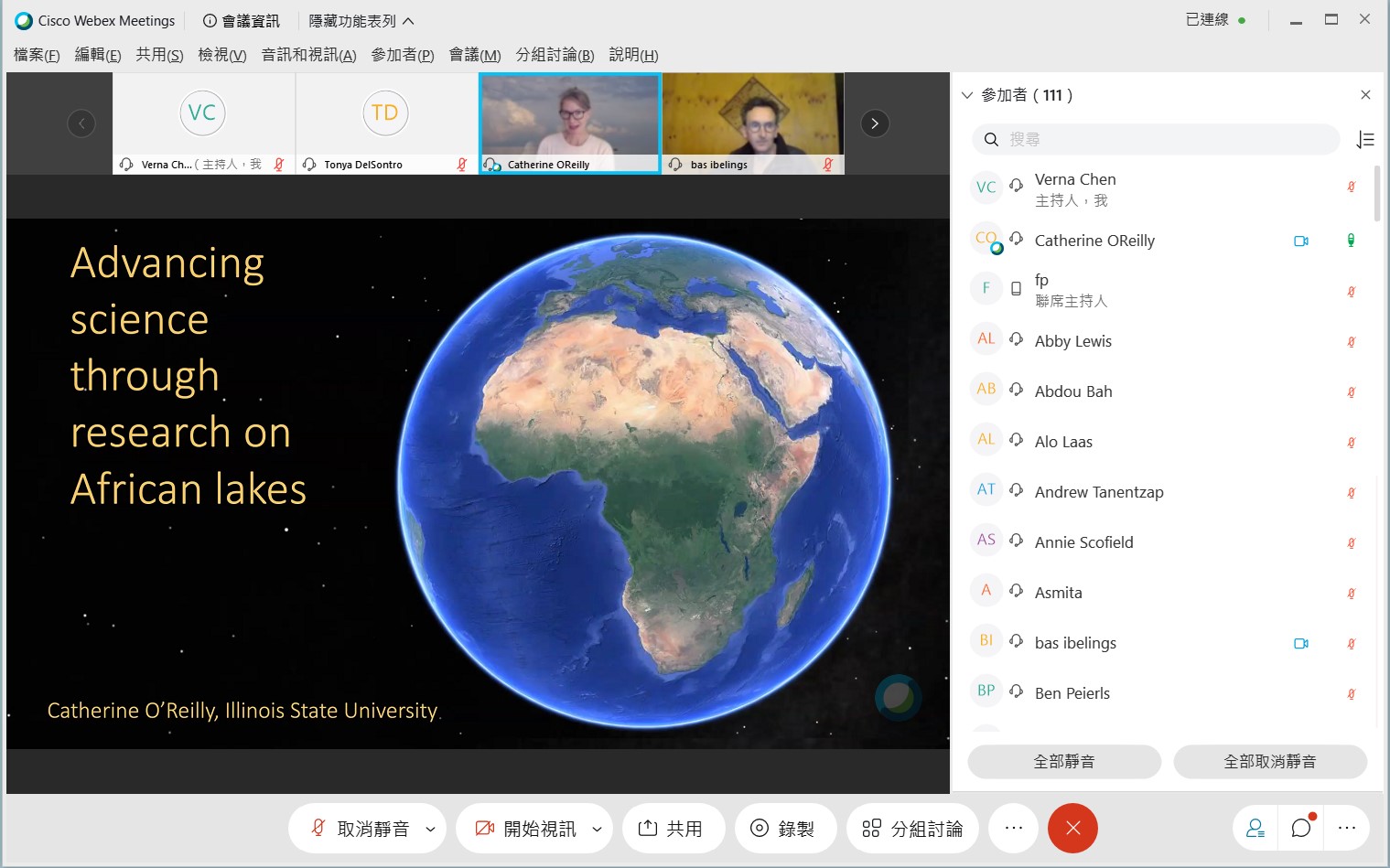
Task: Unmute Asmita's microphone
Action: tap(1351, 594)
